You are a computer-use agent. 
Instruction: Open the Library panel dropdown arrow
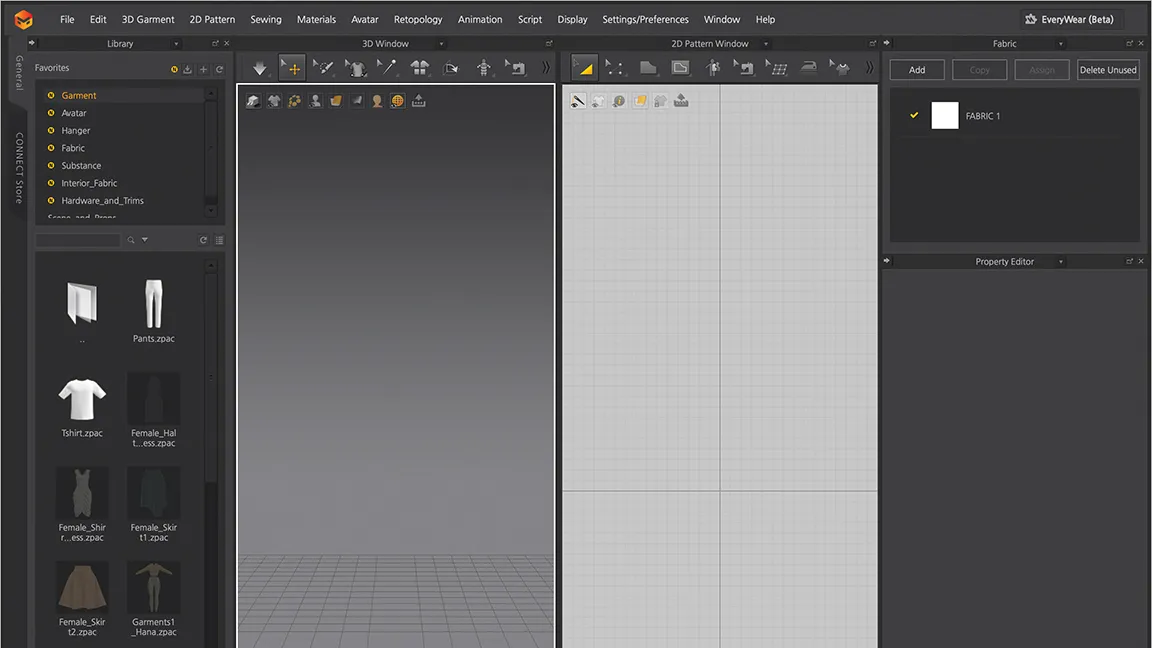[x=178, y=43]
